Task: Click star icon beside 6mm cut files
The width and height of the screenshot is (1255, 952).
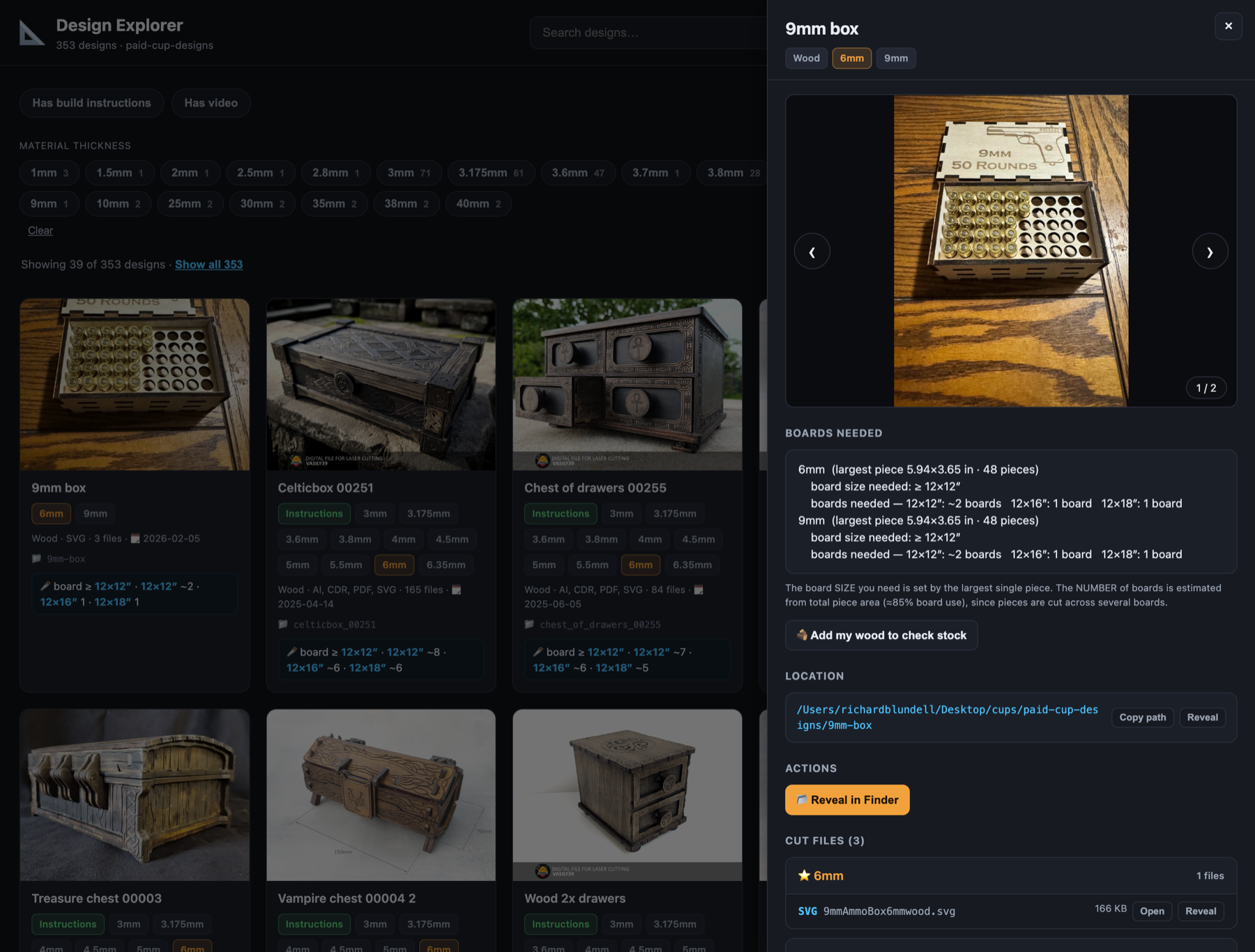Action: (804, 875)
